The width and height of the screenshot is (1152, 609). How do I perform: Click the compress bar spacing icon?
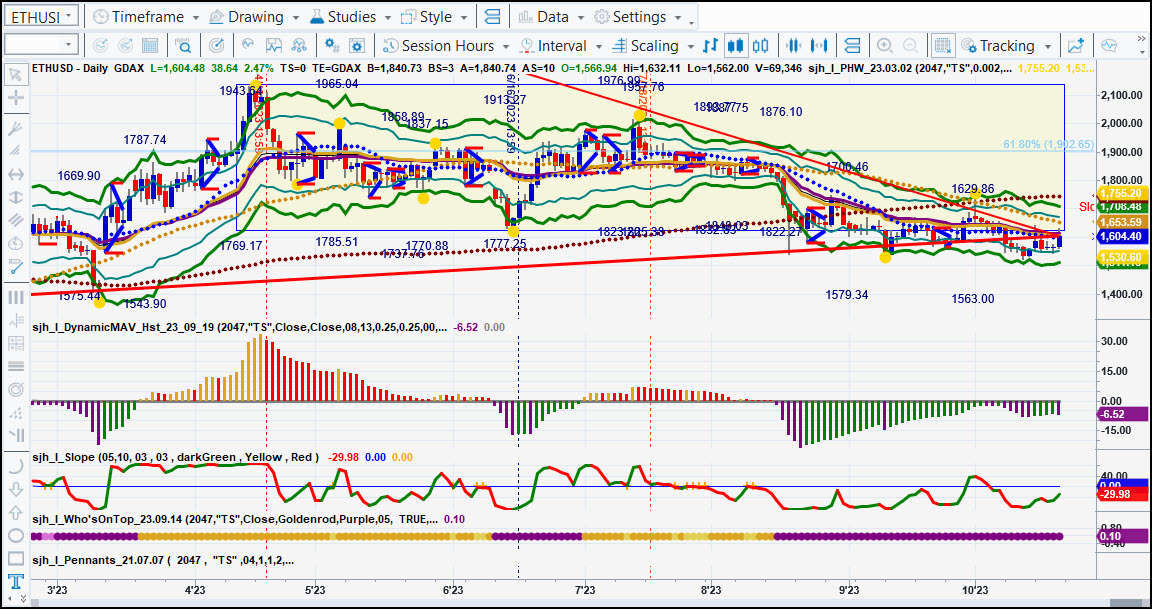tap(793, 46)
